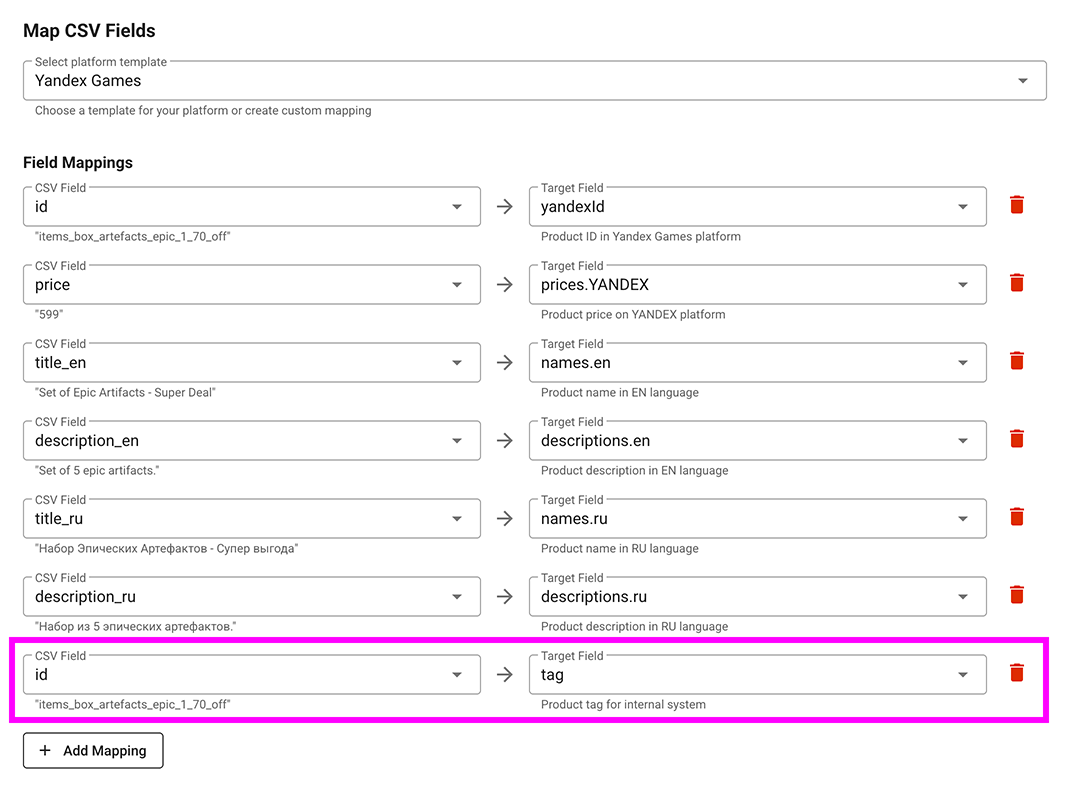Expand the descriptions.ru Target Field dropdown
The image size is (1066, 792).
[x=757, y=597]
